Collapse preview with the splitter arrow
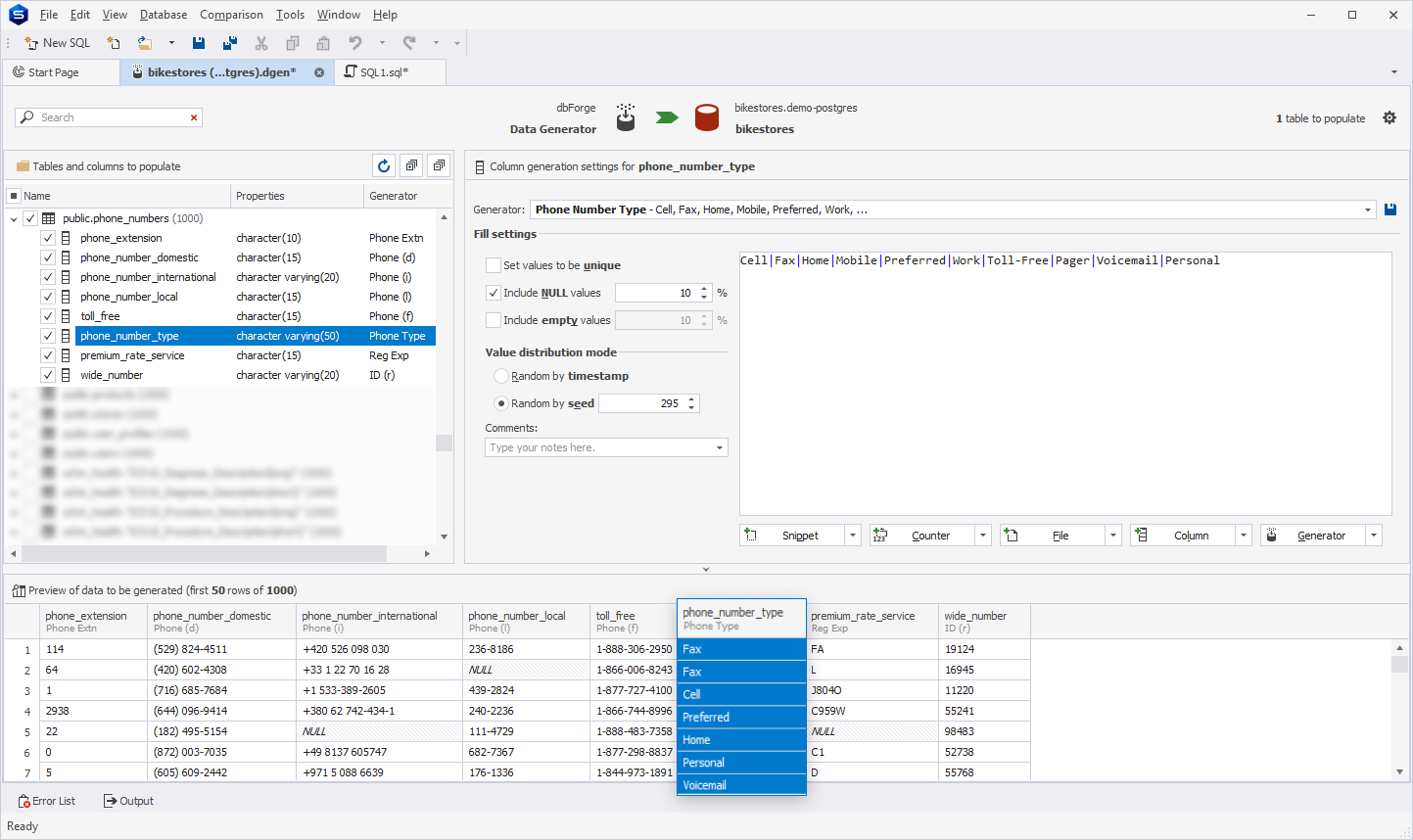The width and height of the screenshot is (1413, 840). pos(706,569)
